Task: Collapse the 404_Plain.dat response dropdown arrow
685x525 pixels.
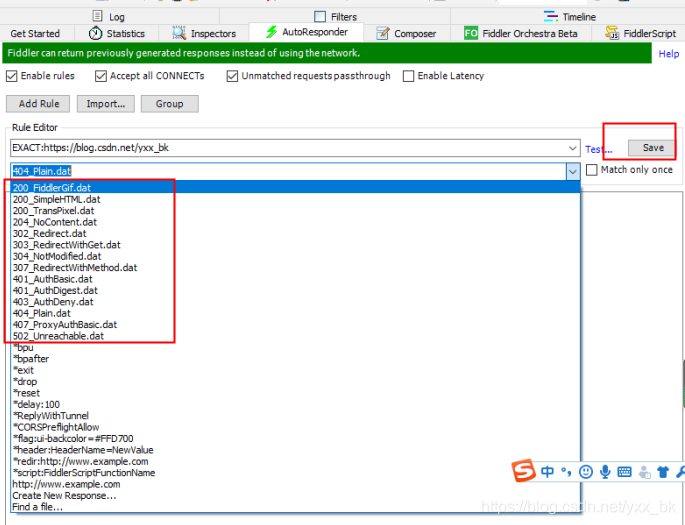Action: tap(573, 171)
